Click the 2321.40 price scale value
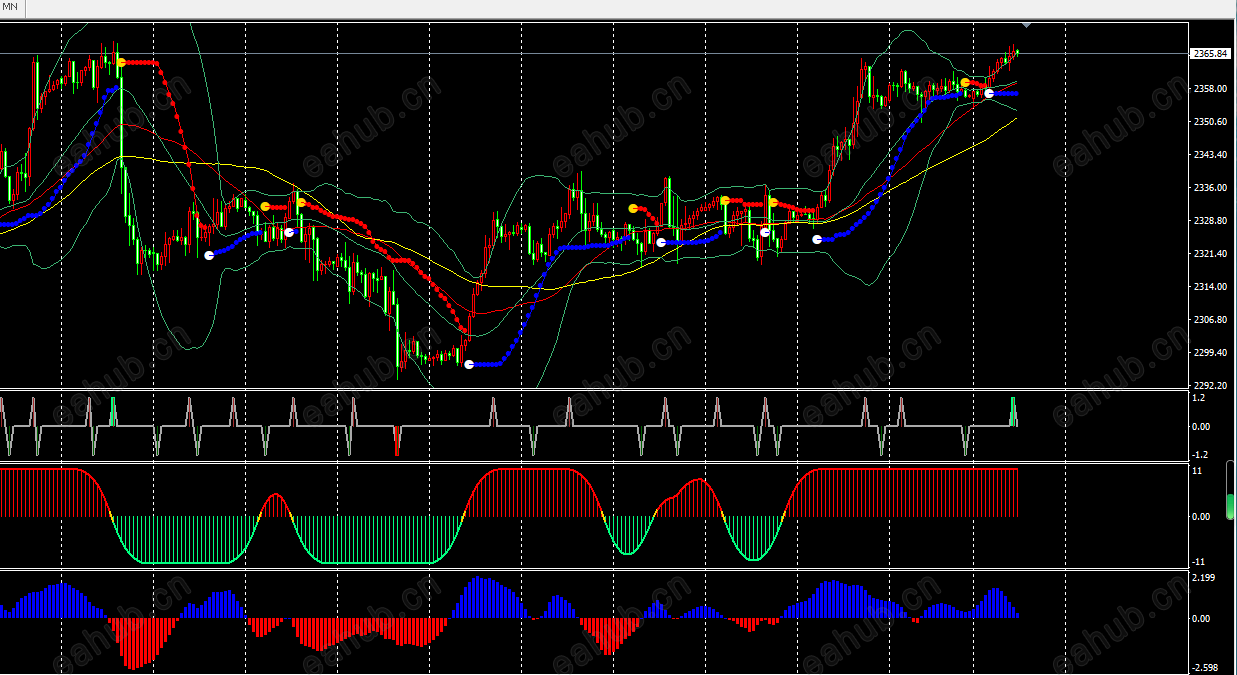The height and width of the screenshot is (675, 1237). tap(1210, 254)
